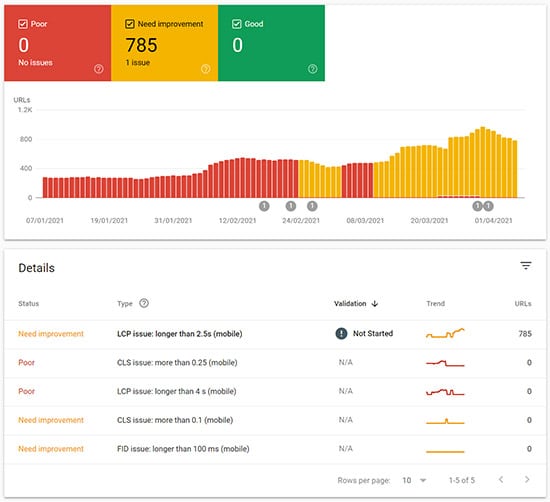Image resolution: width=550 pixels, height=502 pixels.
Task: Open FID issue longer than 100 ms row
Action: (275, 449)
